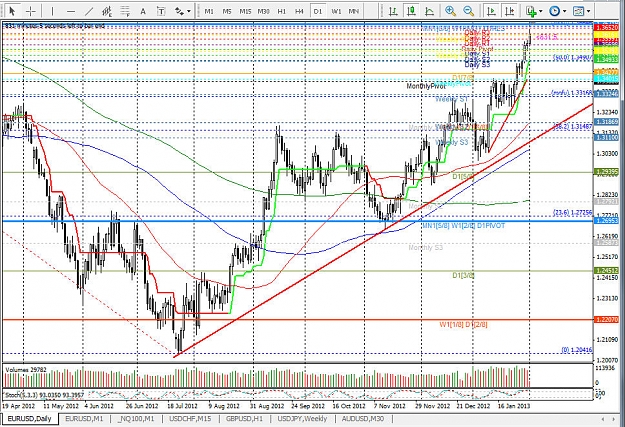Select the Cursor arrow tool
Image resolution: width=625 pixels, height=427 pixels.
(12, 11)
